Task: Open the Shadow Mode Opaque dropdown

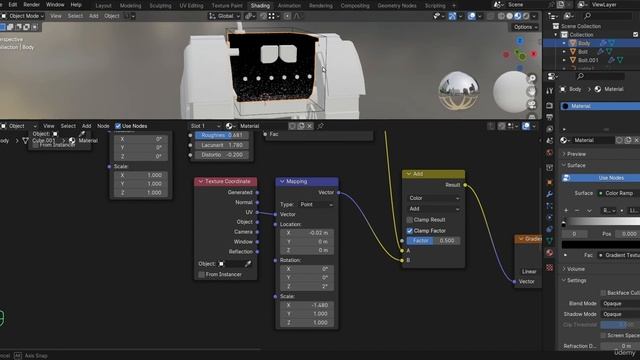Action: (x=620, y=314)
